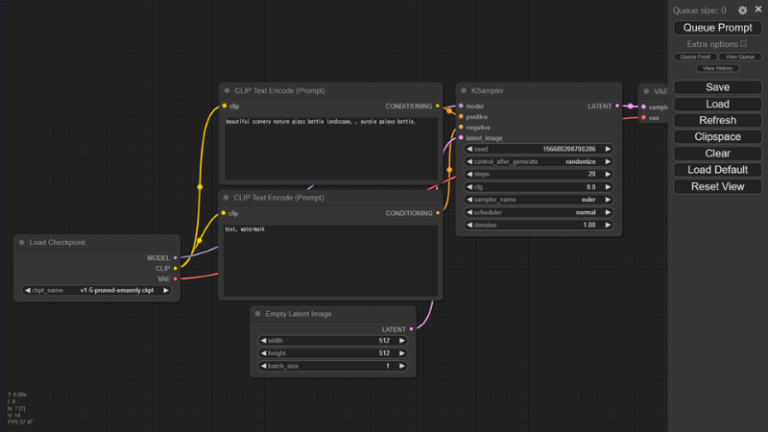Image resolution: width=768 pixels, height=432 pixels.
Task: Select the KSampler node title
Action: click(487, 91)
